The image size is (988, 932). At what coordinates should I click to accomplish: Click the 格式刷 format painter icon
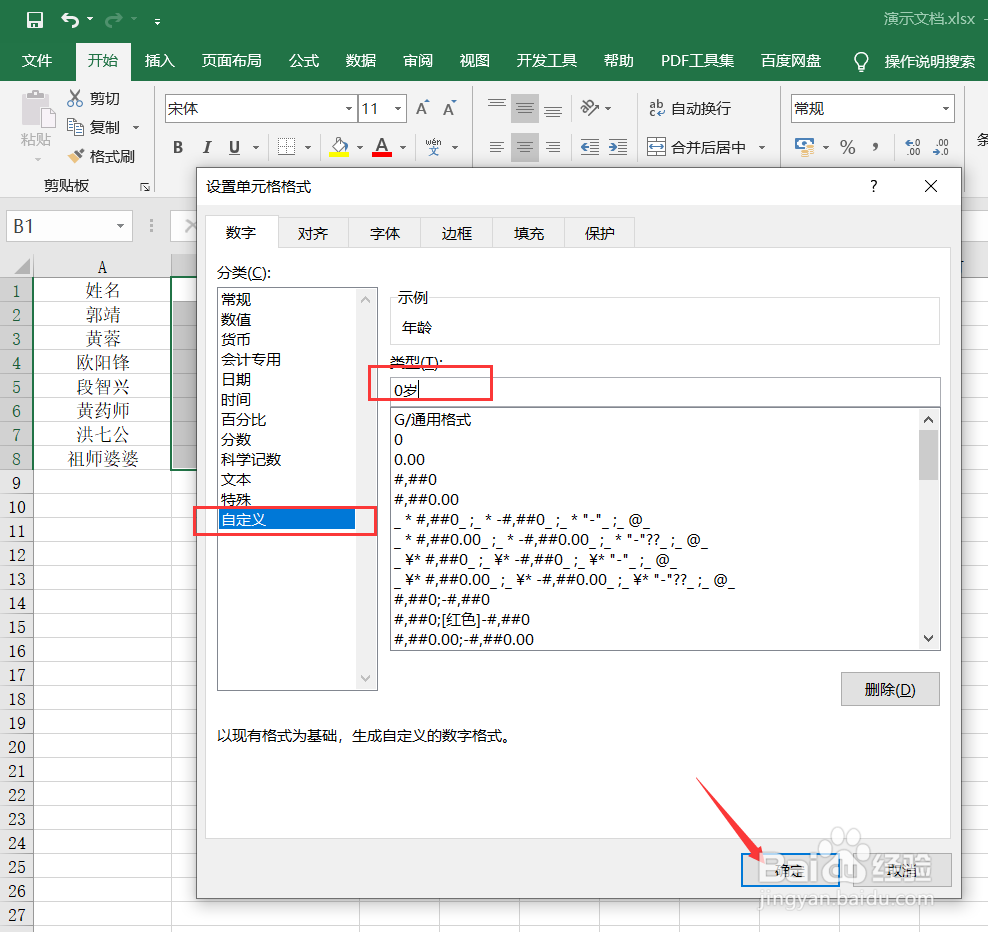point(75,155)
